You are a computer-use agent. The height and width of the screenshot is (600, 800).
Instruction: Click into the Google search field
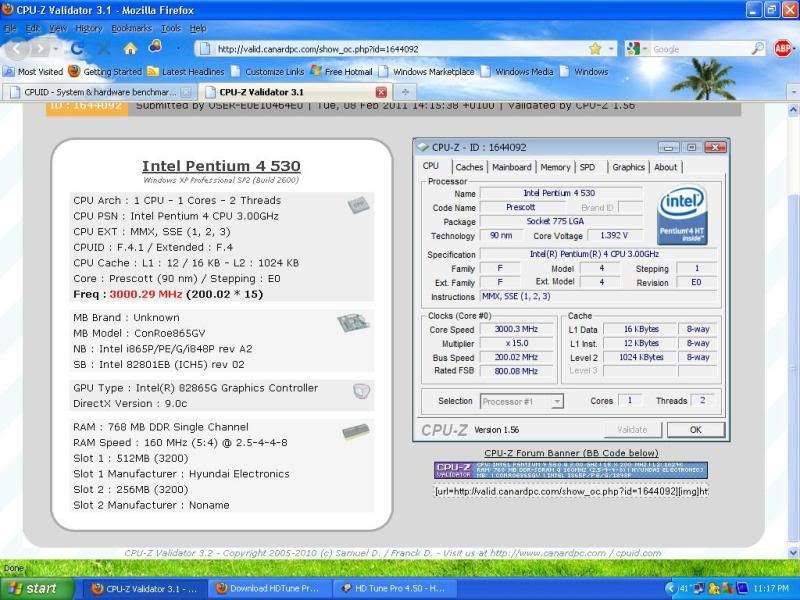pyautogui.click(x=700, y=49)
